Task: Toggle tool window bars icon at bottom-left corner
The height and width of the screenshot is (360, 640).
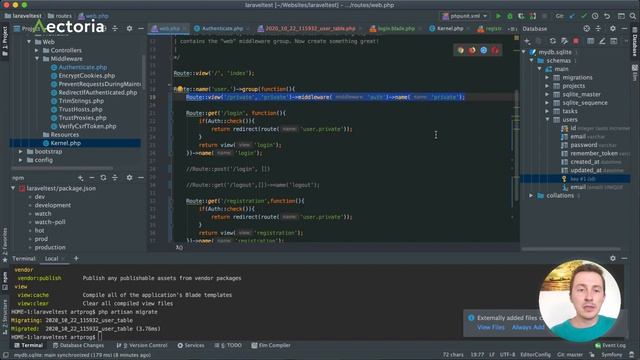Action: click(5, 355)
